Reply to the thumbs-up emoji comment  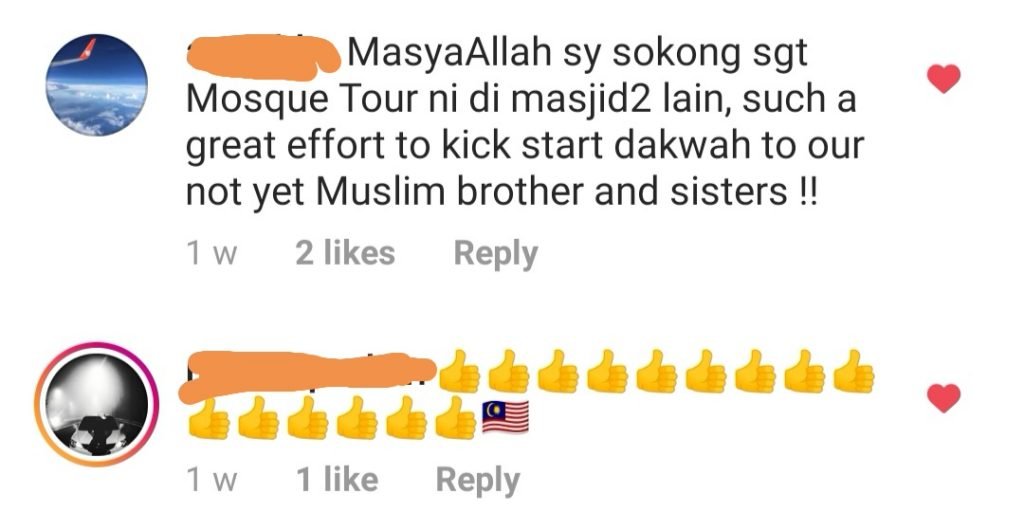pos(478,481)
